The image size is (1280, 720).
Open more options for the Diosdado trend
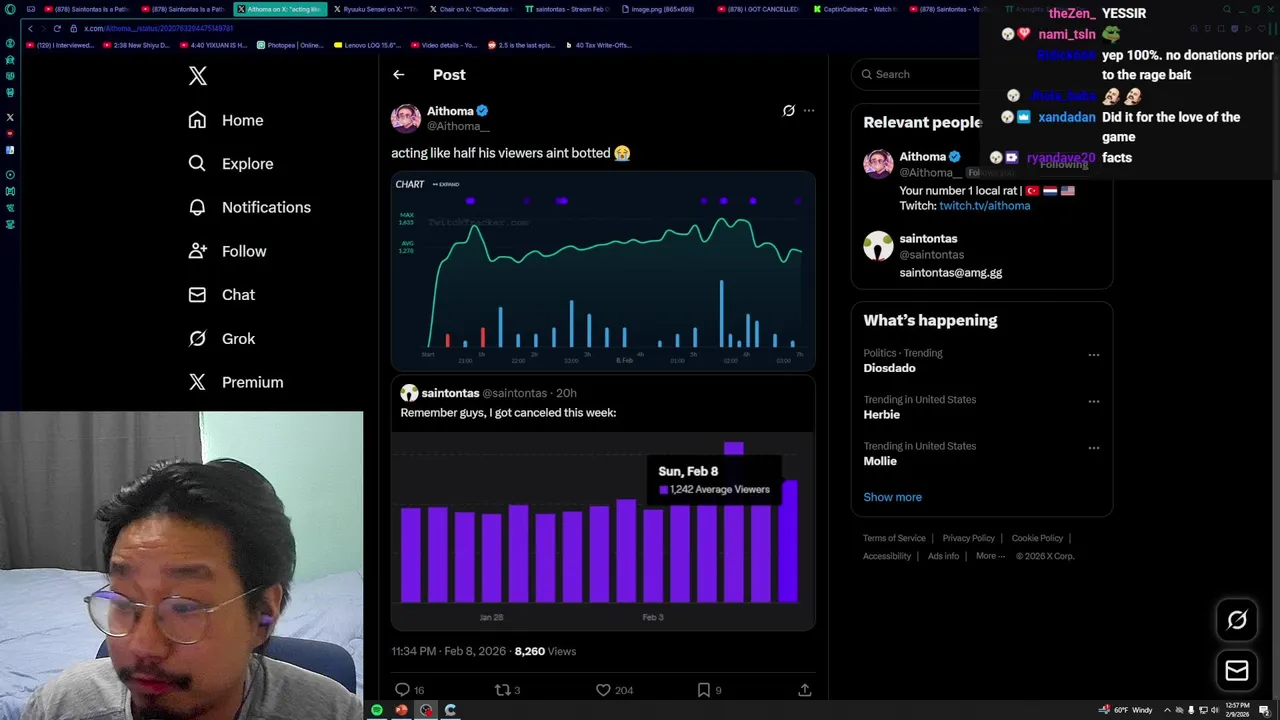pyautogui.click(x=1093, y=355)
